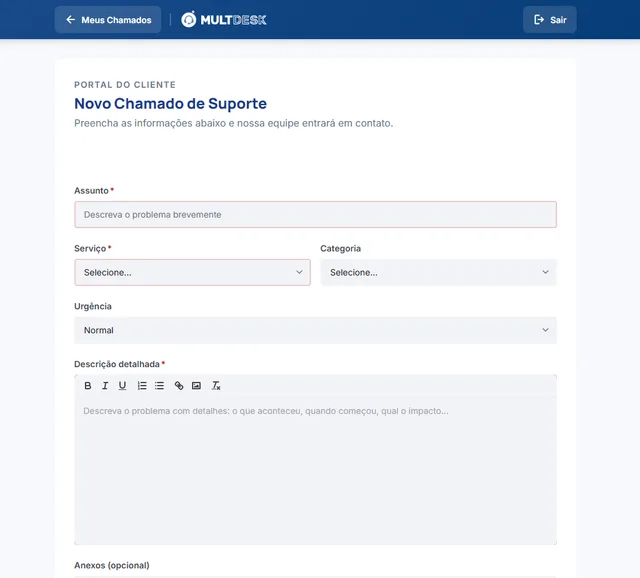Click the MultDesk logo
The height and width of the screenshot is (578, 640).
224,20
